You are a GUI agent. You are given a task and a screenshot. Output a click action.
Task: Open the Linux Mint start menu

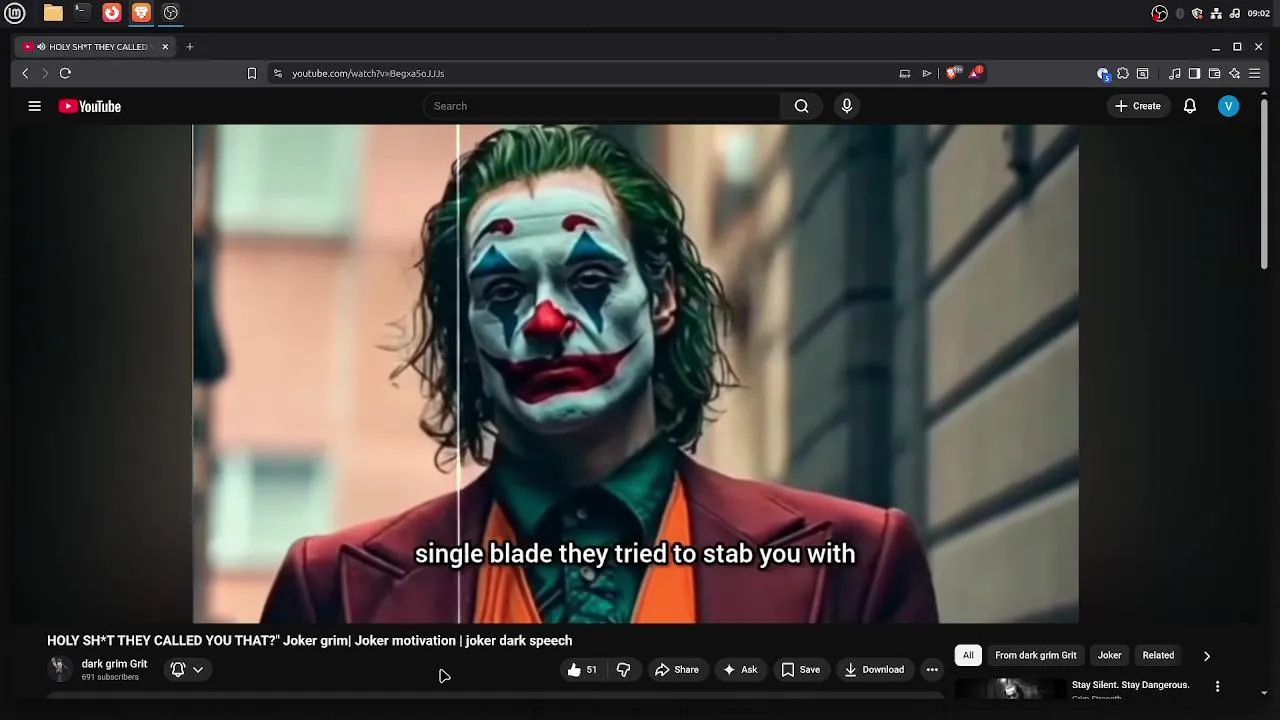point(15,13)
